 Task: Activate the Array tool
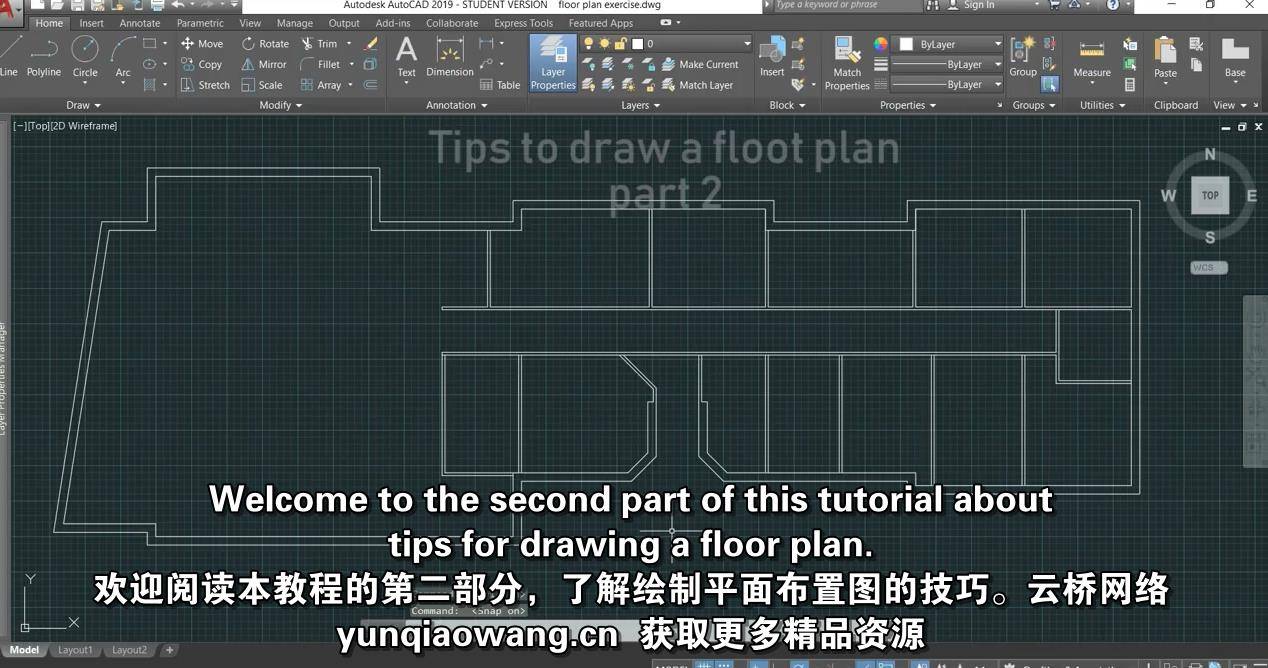click(x=321, y=85)
